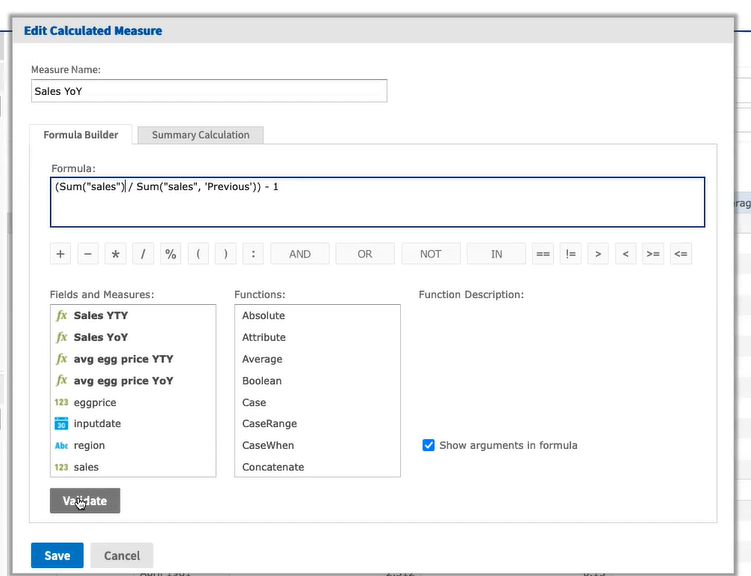Click the fx icon beside avg egg price YoY

pos(61,380)
